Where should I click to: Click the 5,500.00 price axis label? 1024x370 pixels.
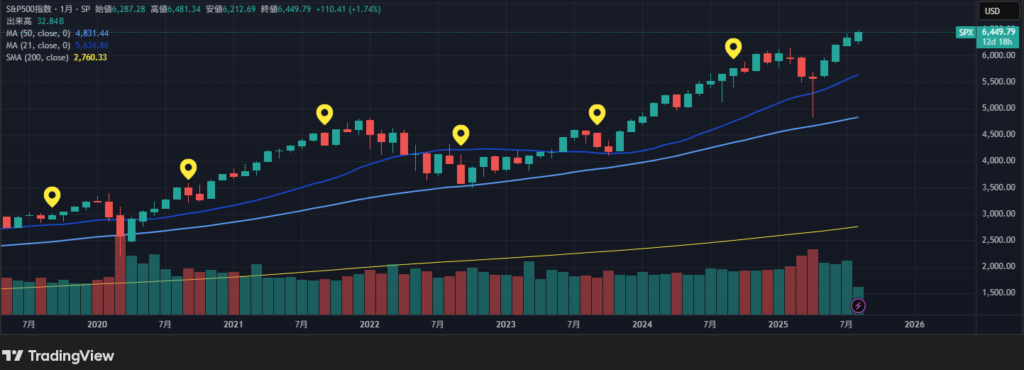click(x=999, y=82)
